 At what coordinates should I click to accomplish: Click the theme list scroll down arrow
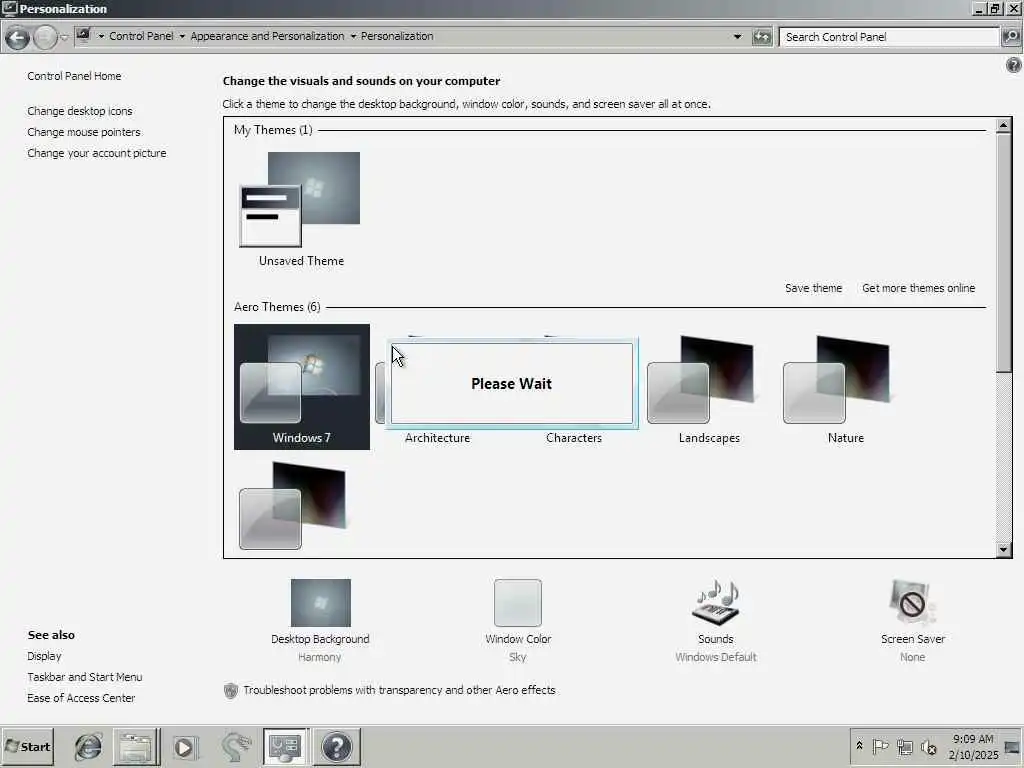tap(1004, 550)
